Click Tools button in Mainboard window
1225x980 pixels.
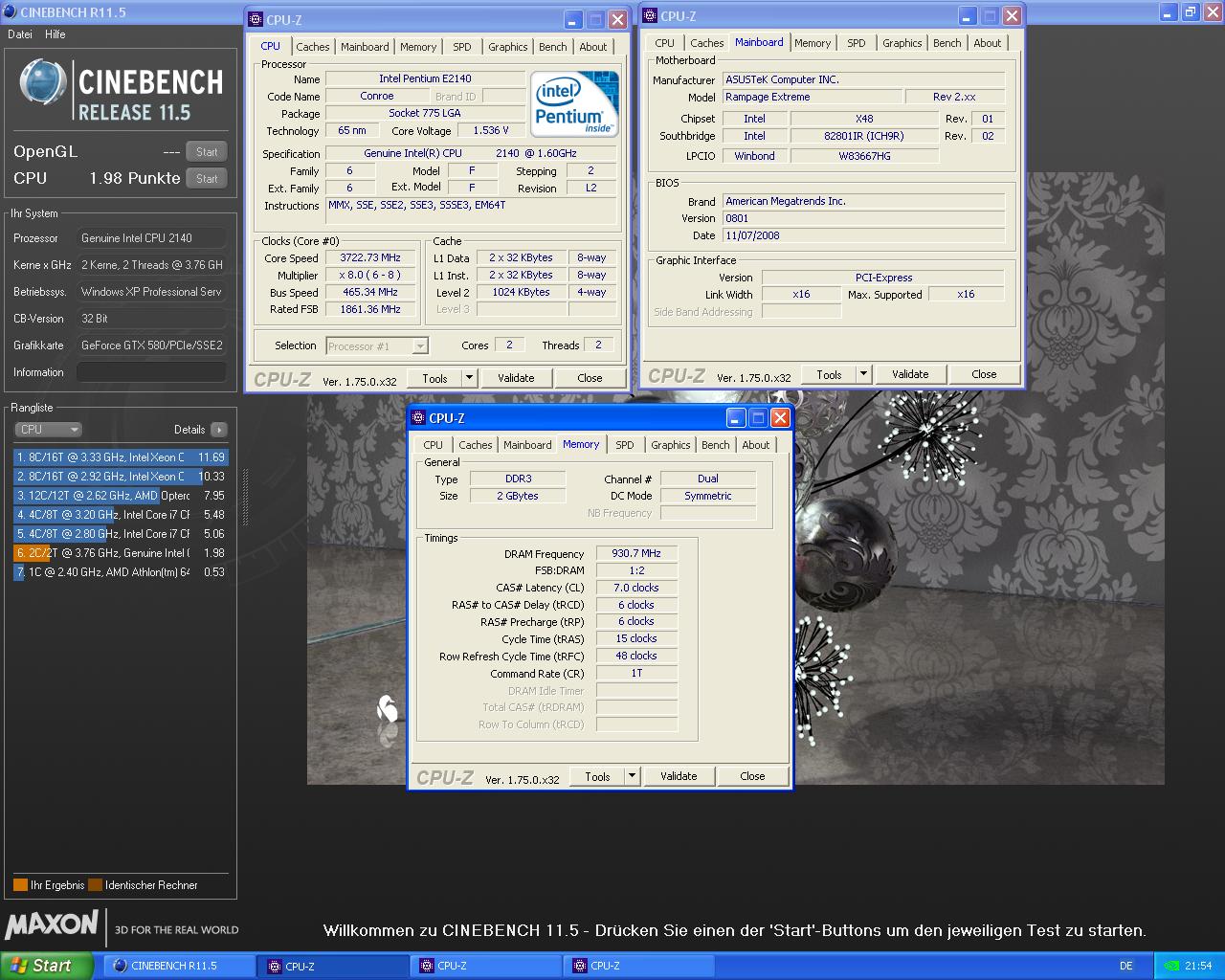click(x=829, y=374)
